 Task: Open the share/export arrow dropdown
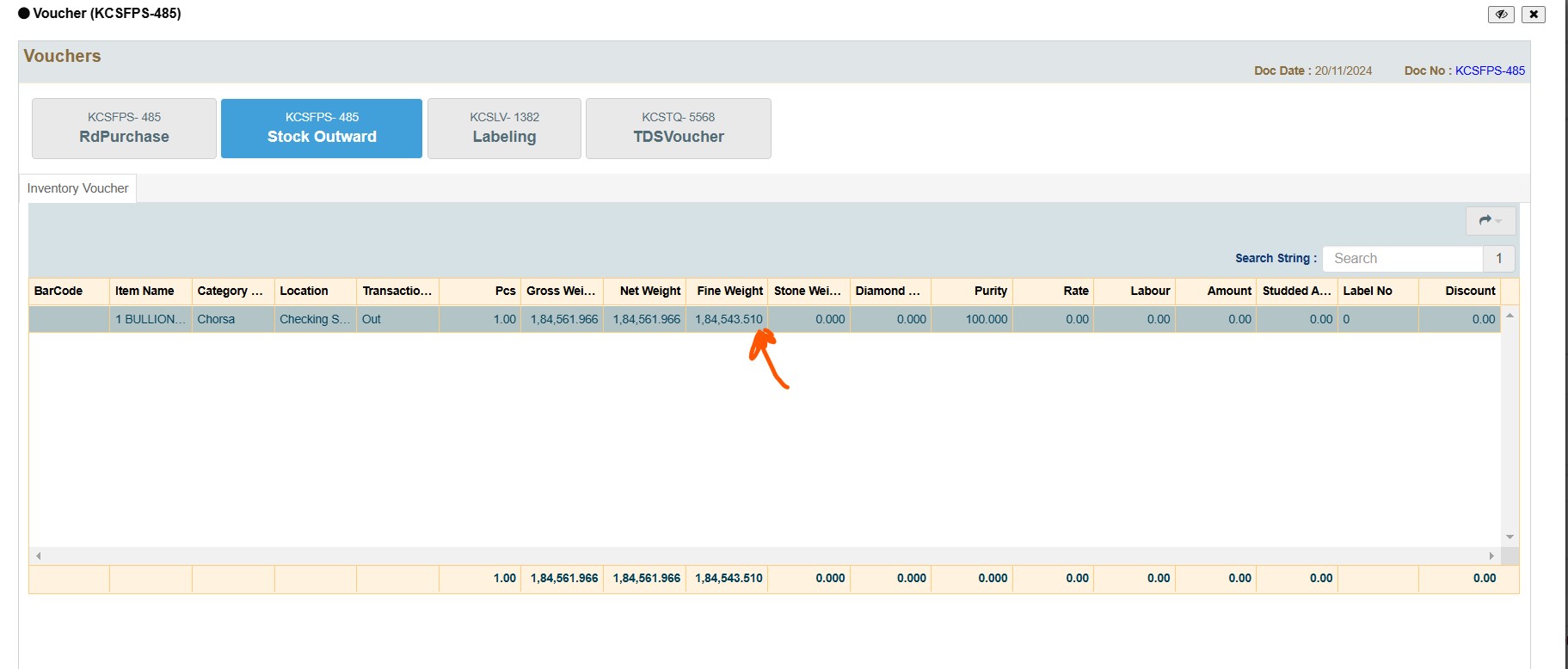coord(1490,221)
